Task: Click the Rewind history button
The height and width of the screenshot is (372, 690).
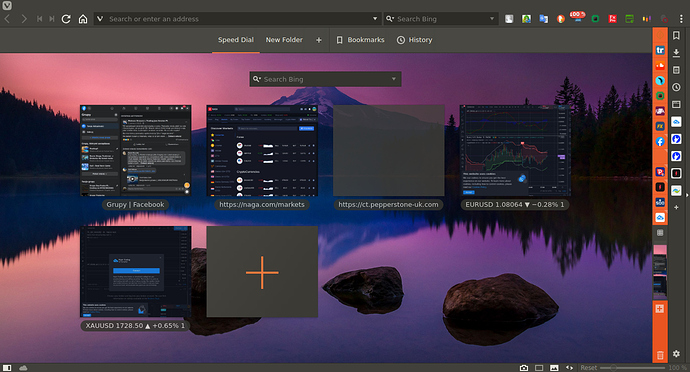Action: tap(40, 19)
